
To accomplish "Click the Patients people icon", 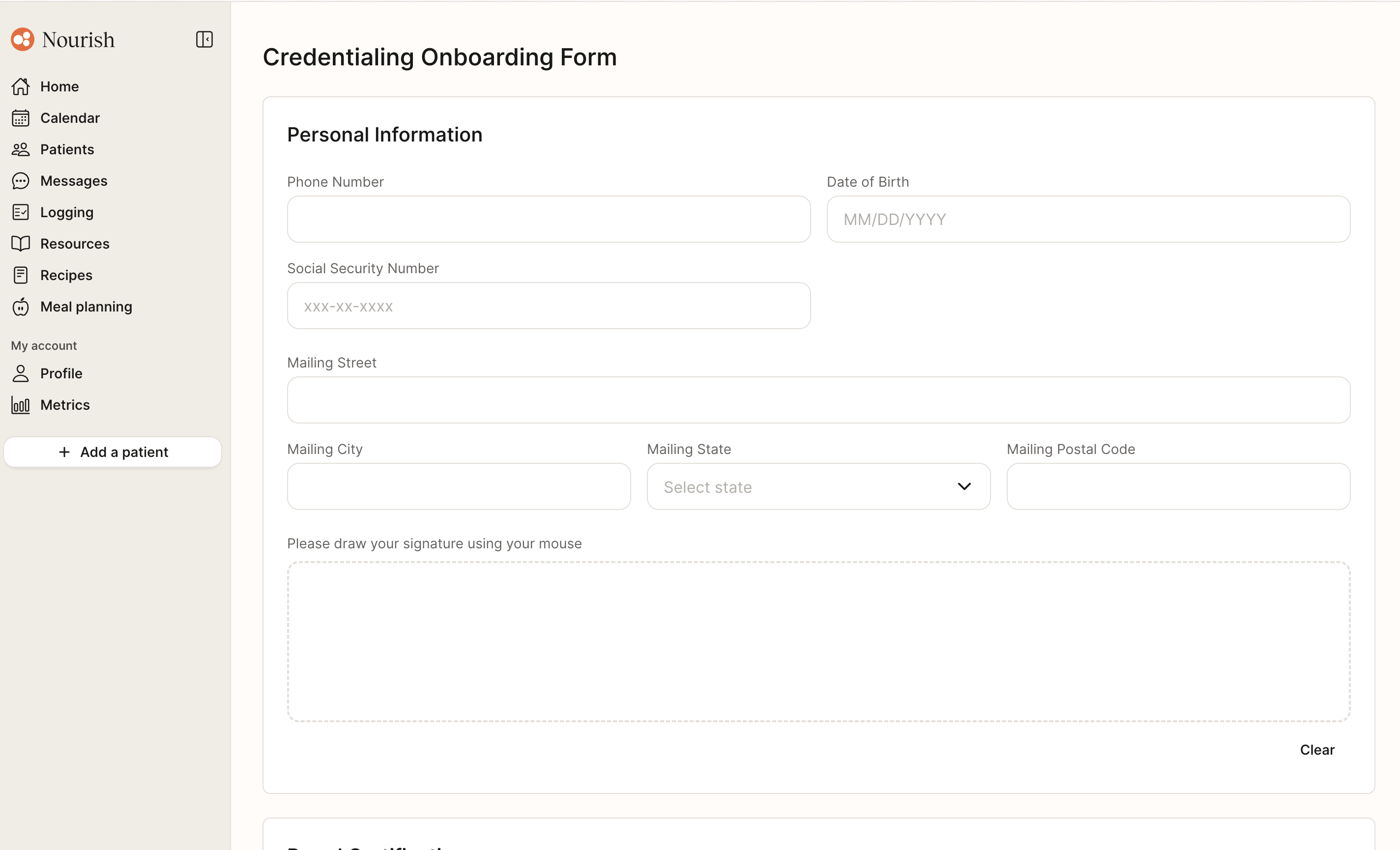I will (x=21, y=149).
